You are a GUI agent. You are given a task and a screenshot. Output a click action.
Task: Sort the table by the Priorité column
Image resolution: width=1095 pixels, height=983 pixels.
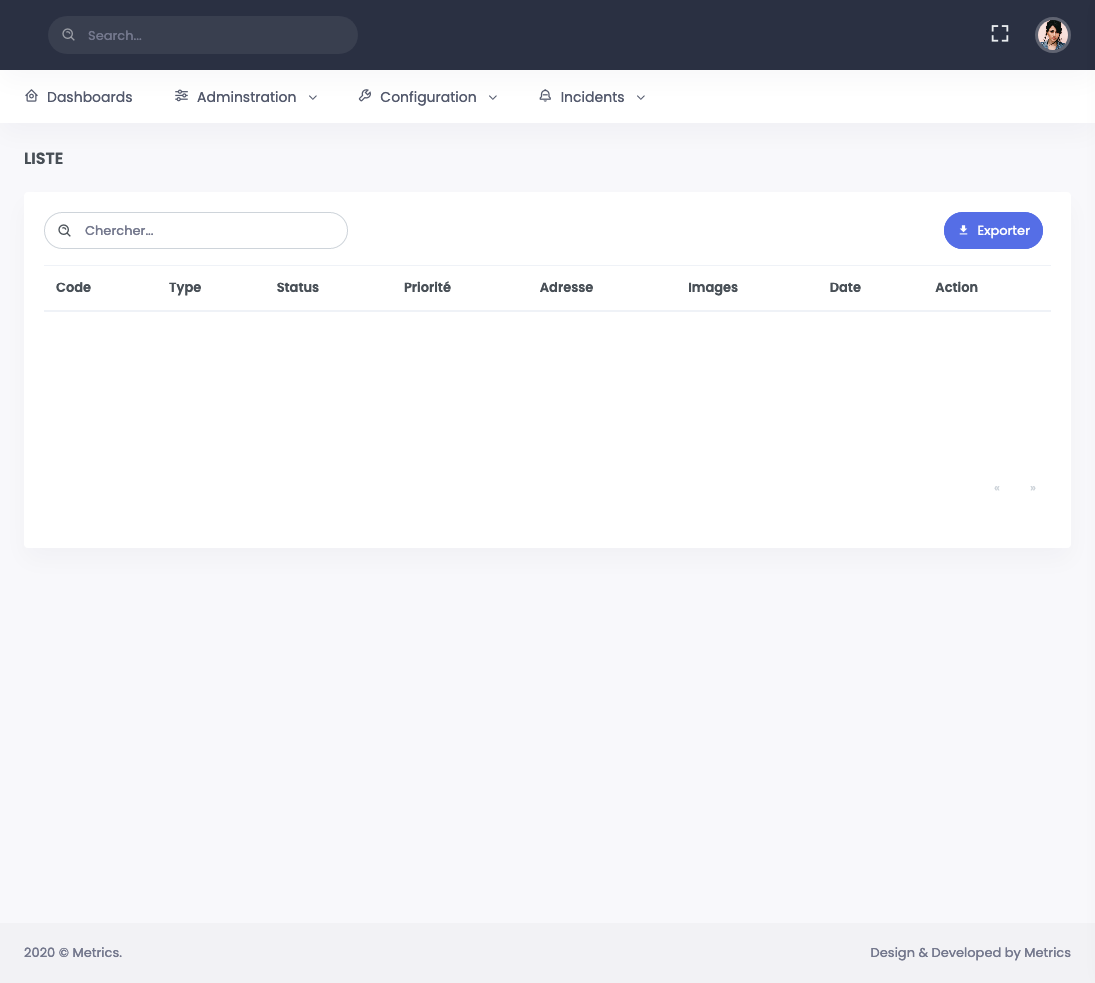(427, 287)
